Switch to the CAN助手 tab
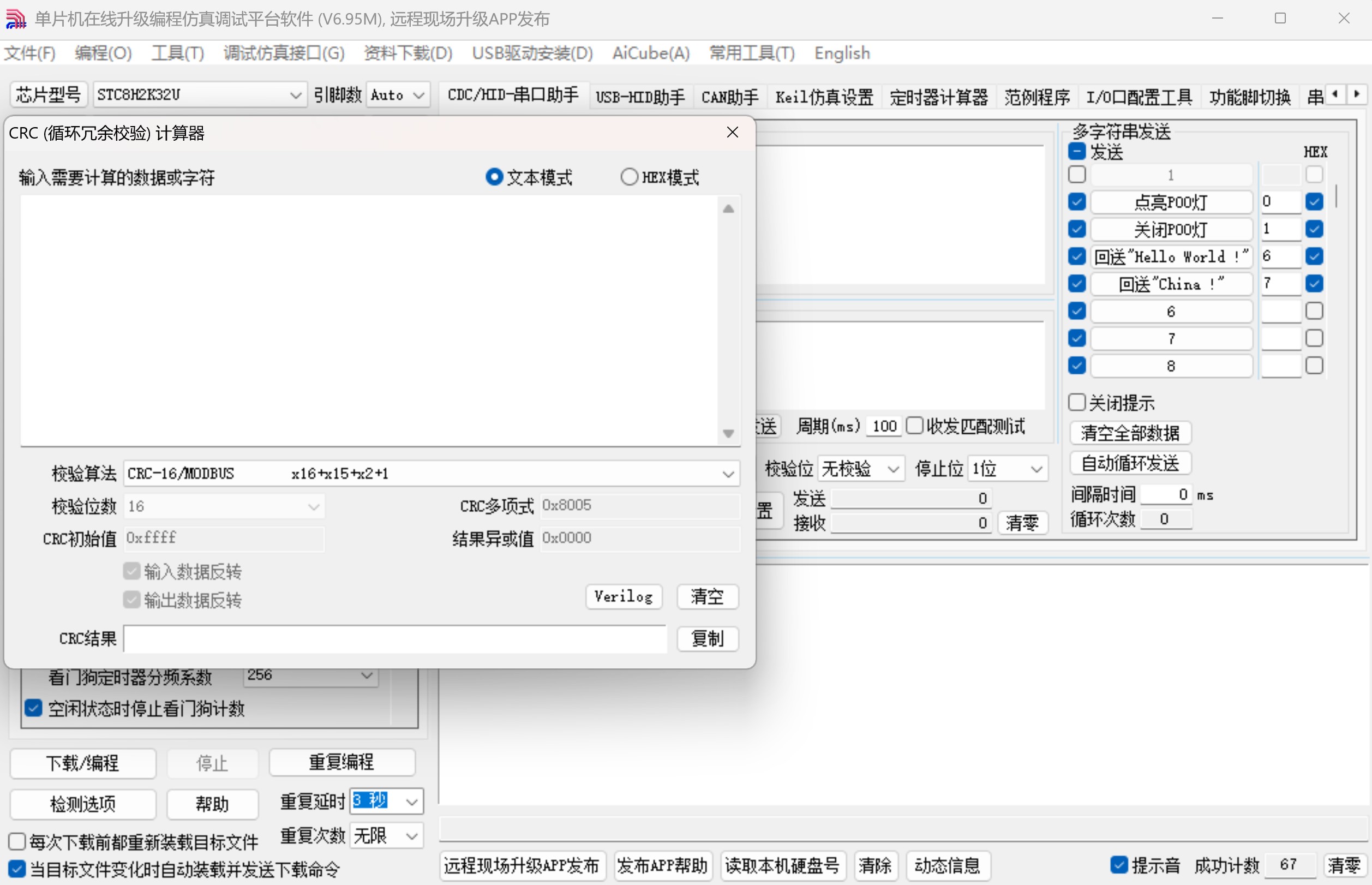Screen dimensions: 1372x885 click(x=730, y=97)
